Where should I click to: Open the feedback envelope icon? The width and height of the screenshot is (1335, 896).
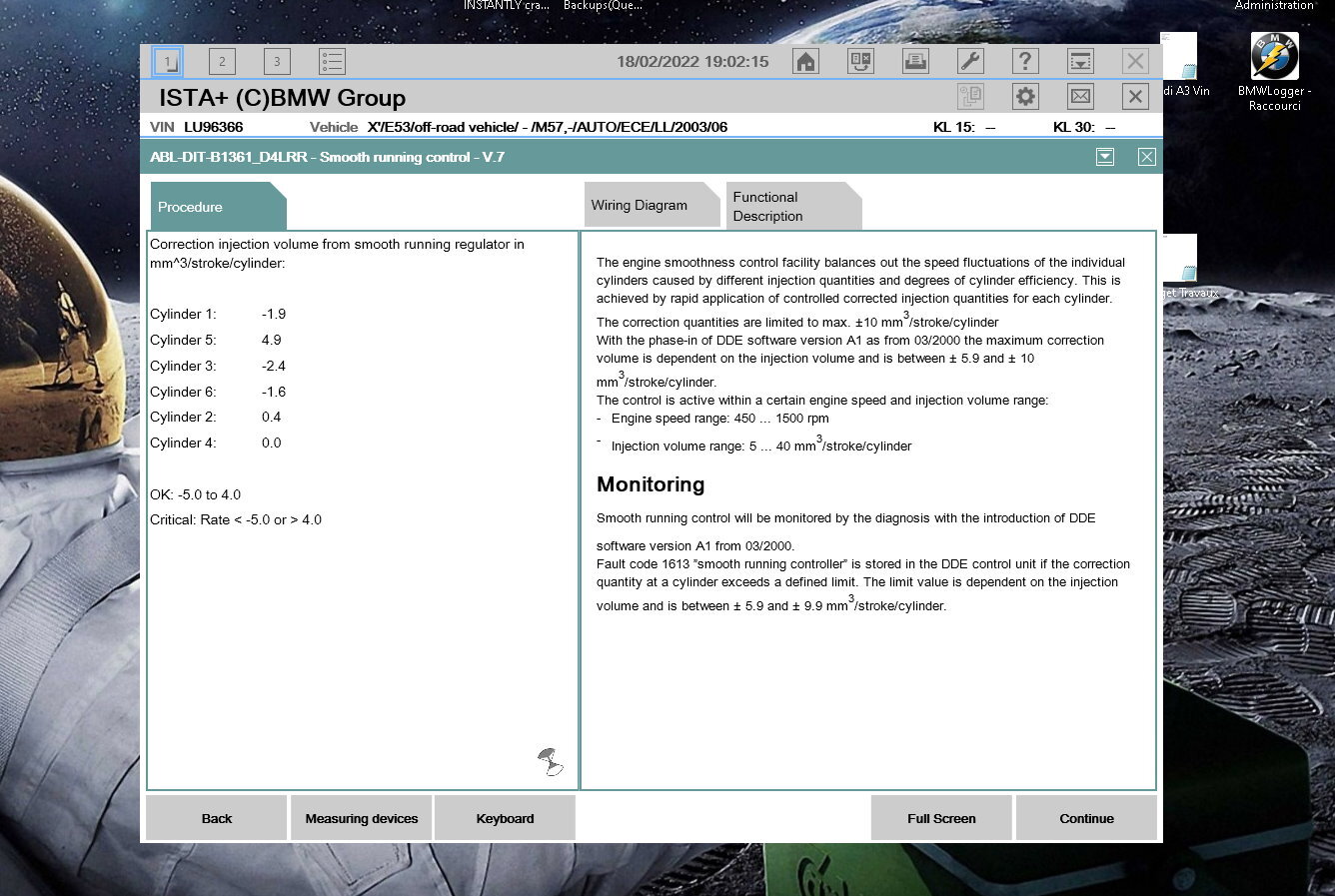pos(1080,97)
